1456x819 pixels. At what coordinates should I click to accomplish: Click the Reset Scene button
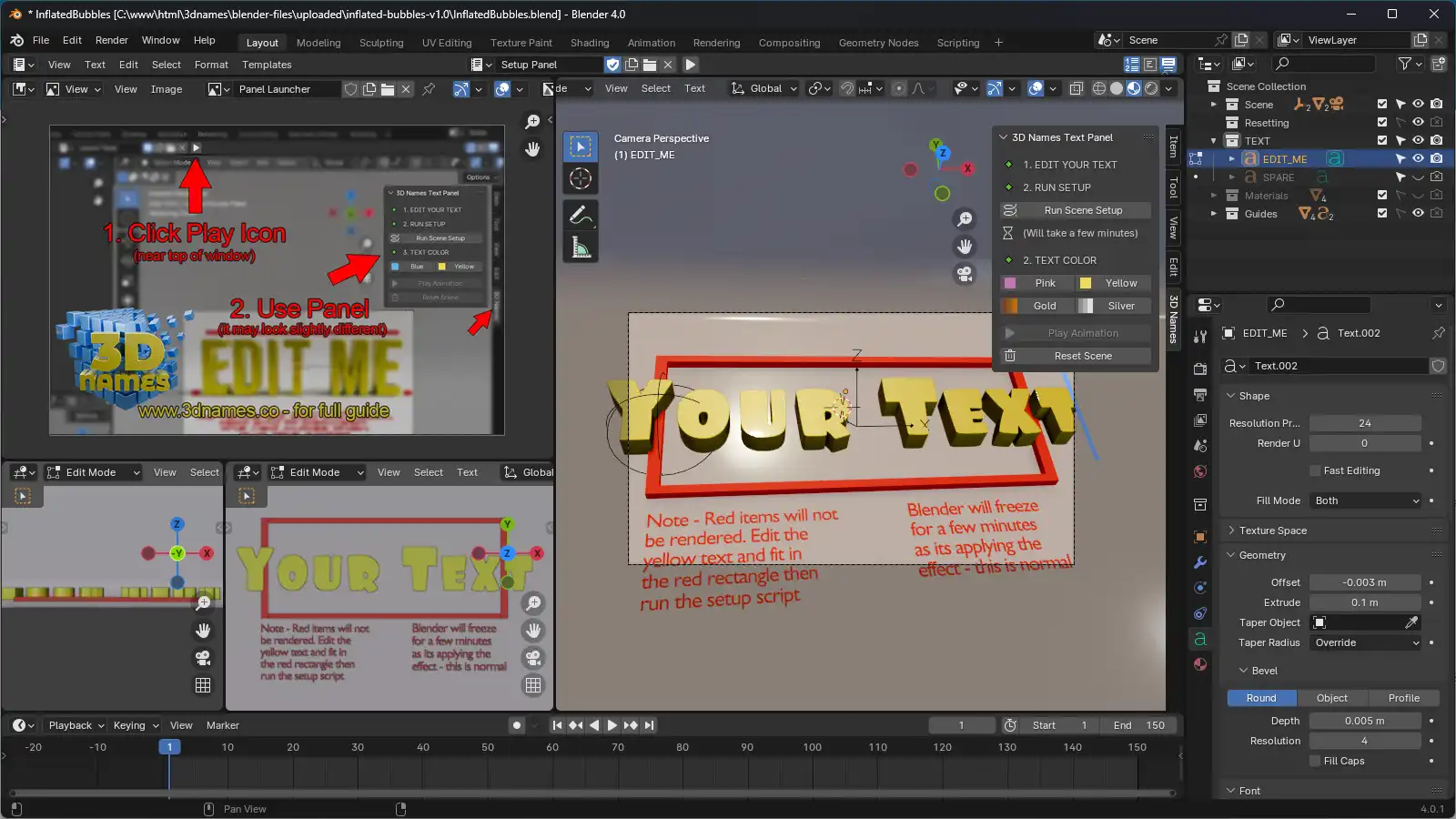[x=1076, y=356]
